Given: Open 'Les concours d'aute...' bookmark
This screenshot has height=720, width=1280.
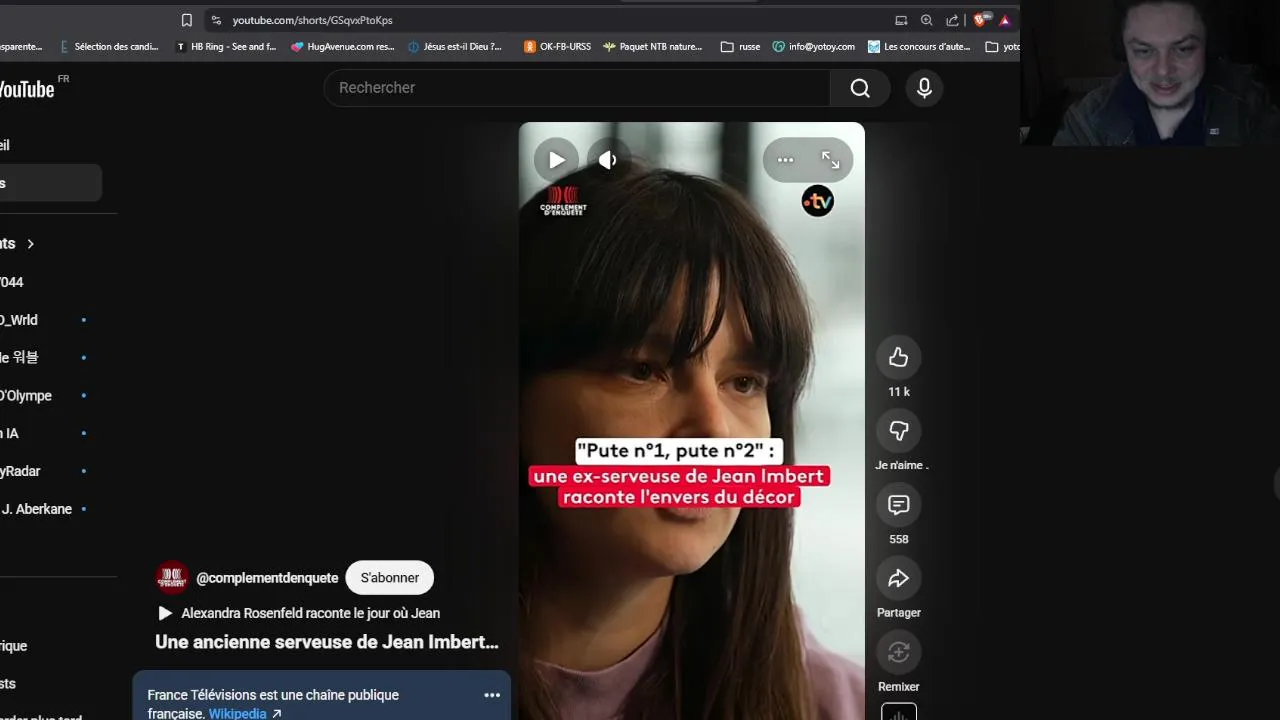Looking at the screenshot, I should 919,46.
